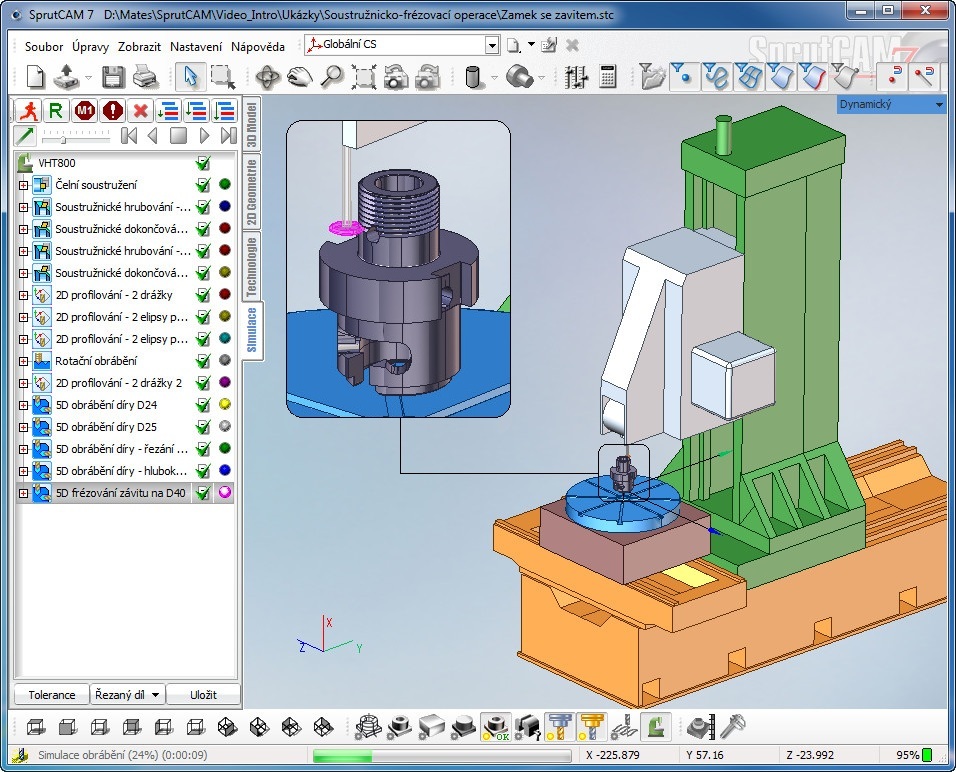Click the Tolerance button

(51, 695)
